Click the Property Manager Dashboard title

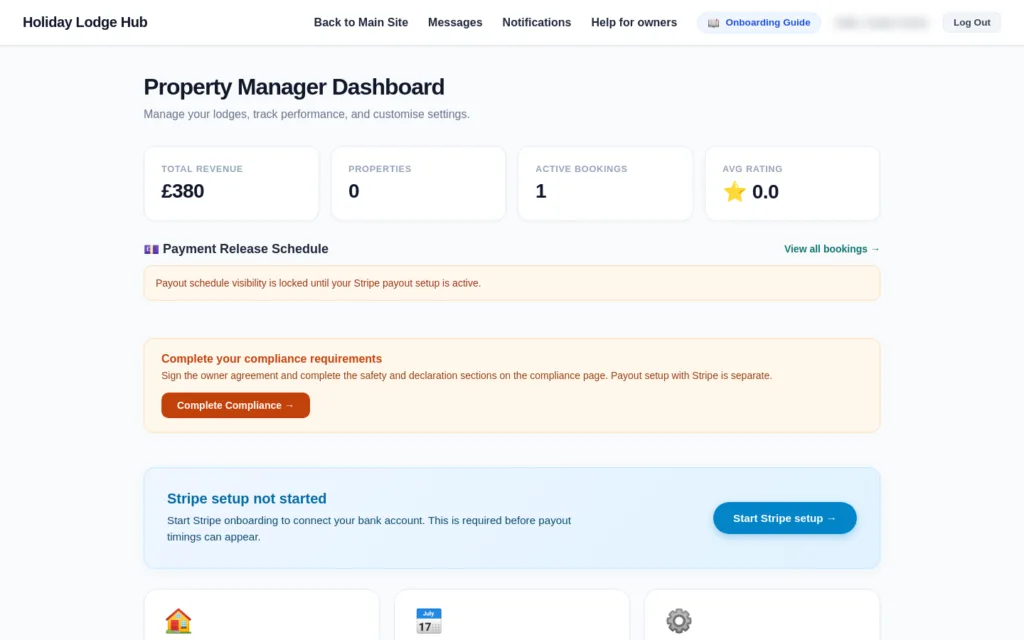pyautogui.click(x=294, y=87)
